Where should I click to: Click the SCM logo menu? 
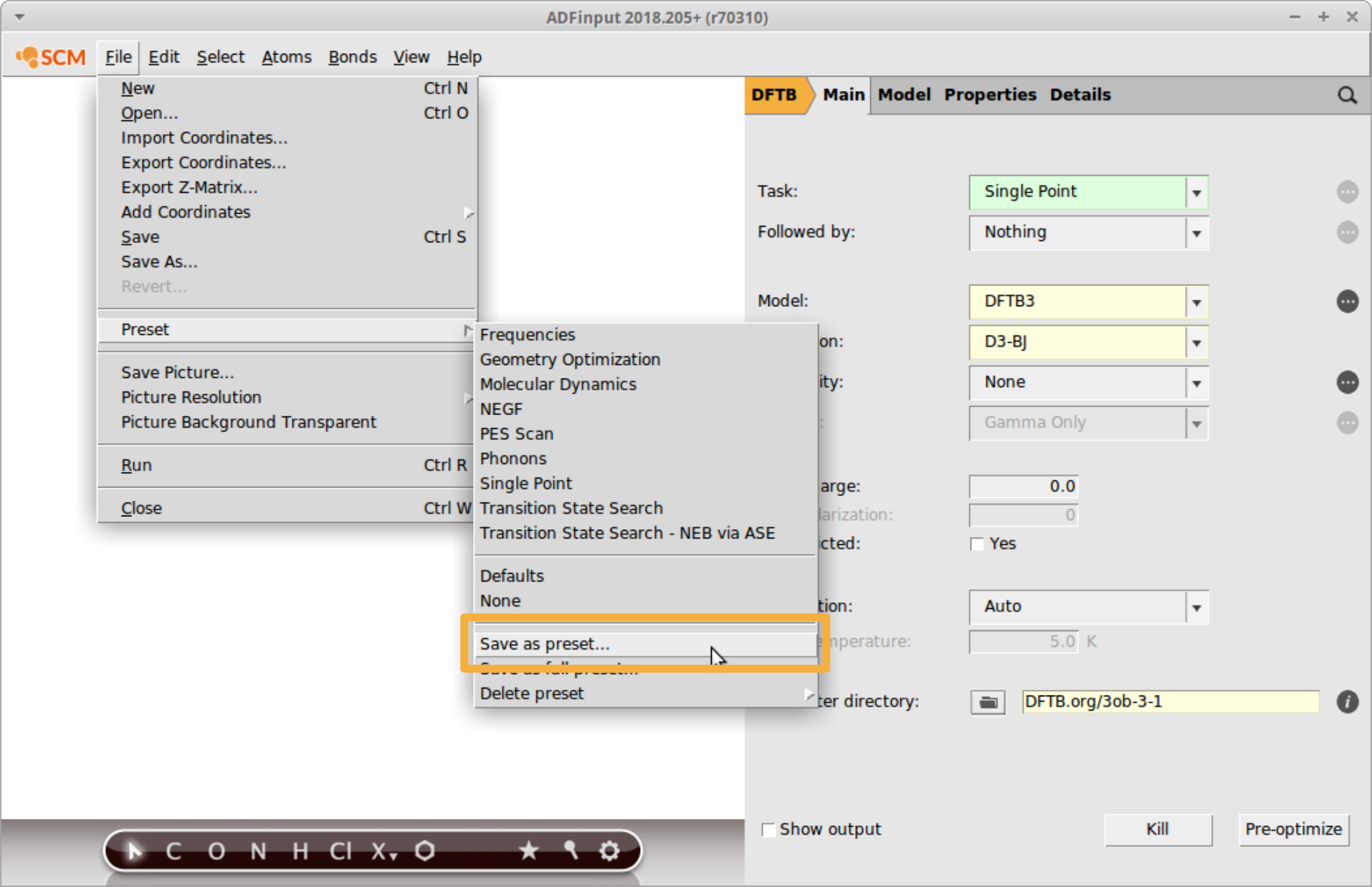[50, 57]
